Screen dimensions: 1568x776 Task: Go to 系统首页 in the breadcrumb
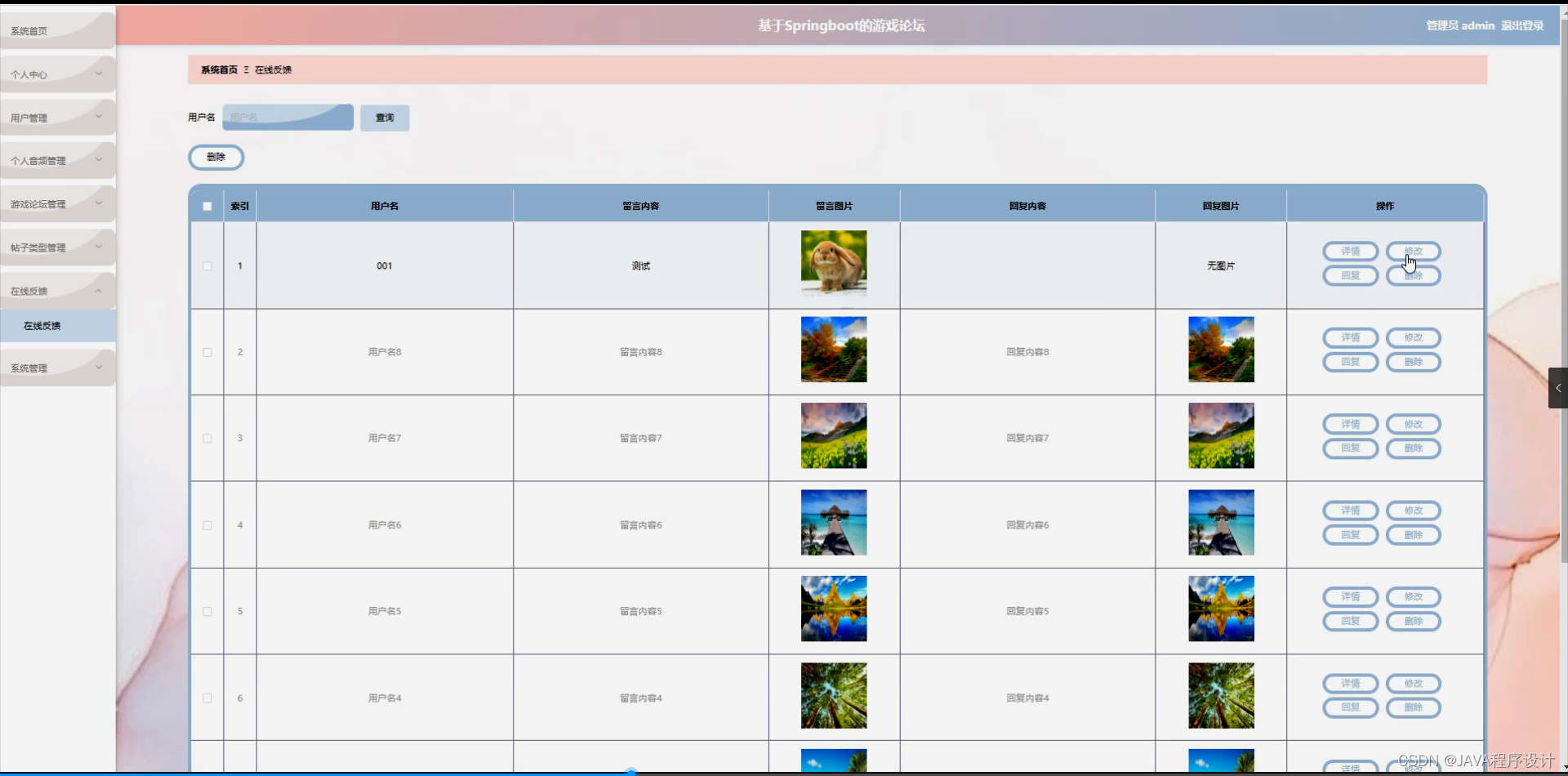pyautogui.click(x=219, y=70)
